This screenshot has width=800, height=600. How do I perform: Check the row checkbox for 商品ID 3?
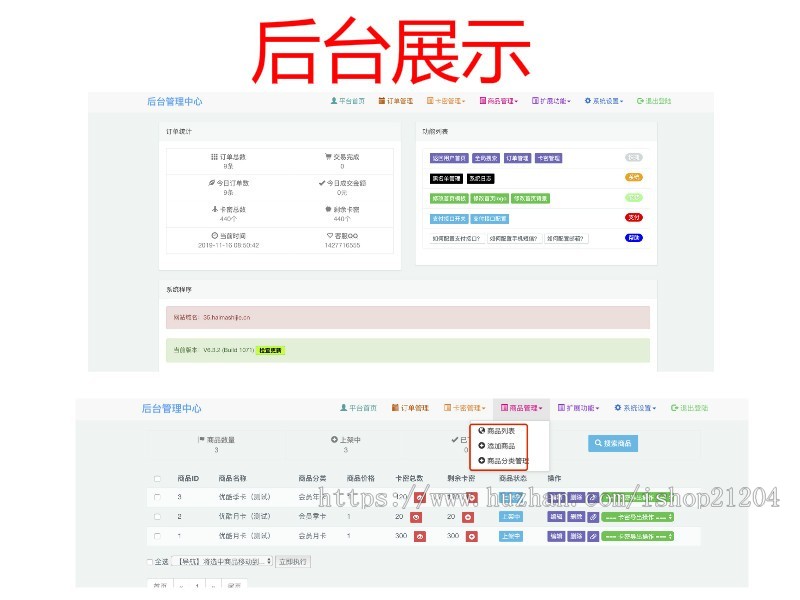(x=157, y=496)
